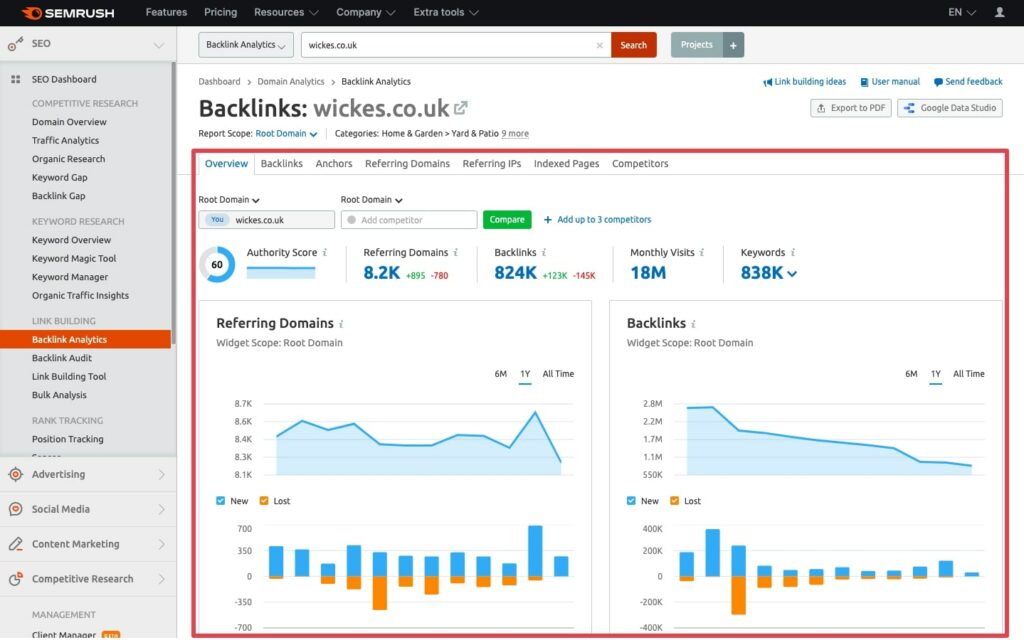Open the Backlink Analytics tool dropdown

[246, 45]
